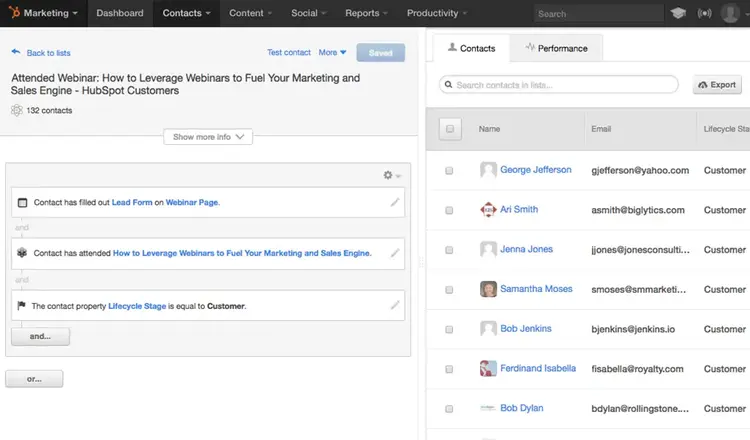Screen dimensions: 750x440
Task: Open How to Leverage Webinars criterion link
Action: (x=242, y=253)
